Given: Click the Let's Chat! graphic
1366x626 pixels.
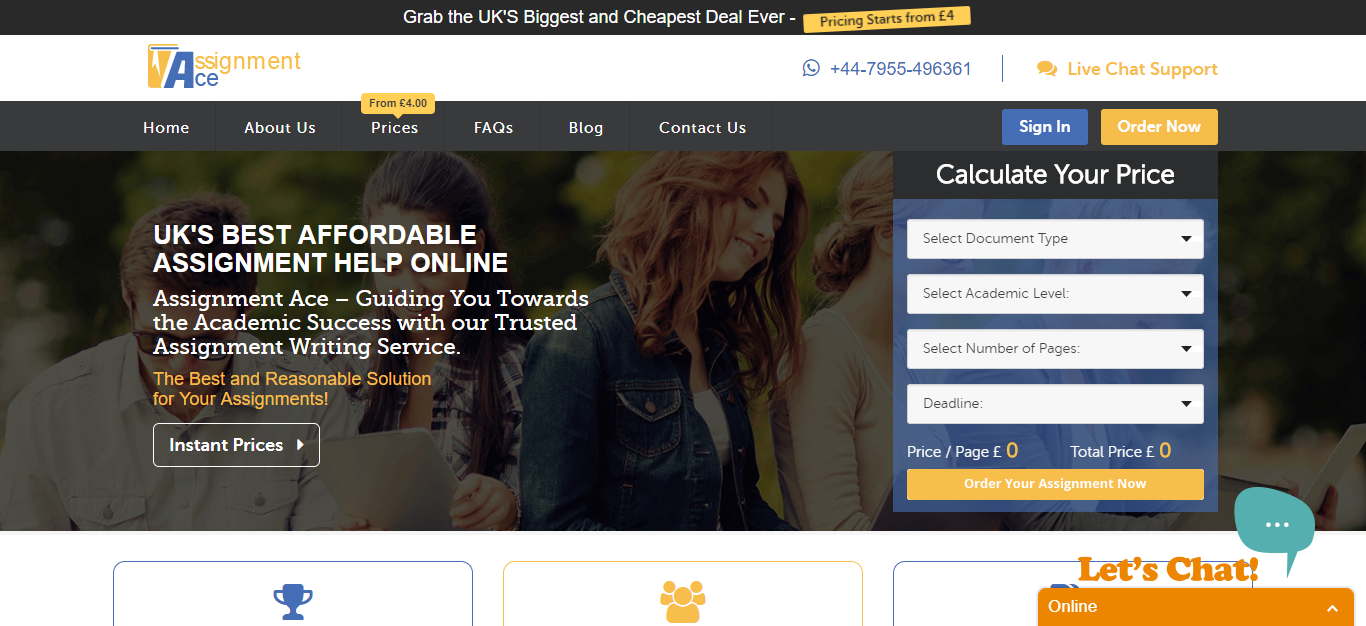Looking at the screenshot, I should pos(1167,570).
